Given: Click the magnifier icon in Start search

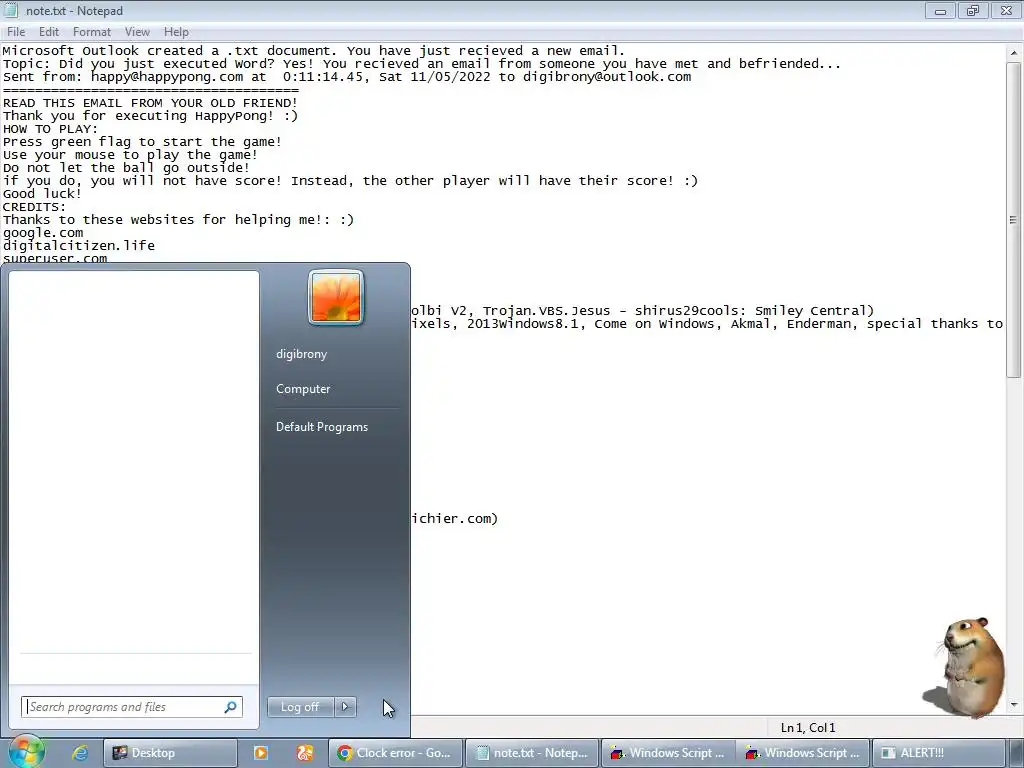Looking at the screenshot, I should 231,707.
